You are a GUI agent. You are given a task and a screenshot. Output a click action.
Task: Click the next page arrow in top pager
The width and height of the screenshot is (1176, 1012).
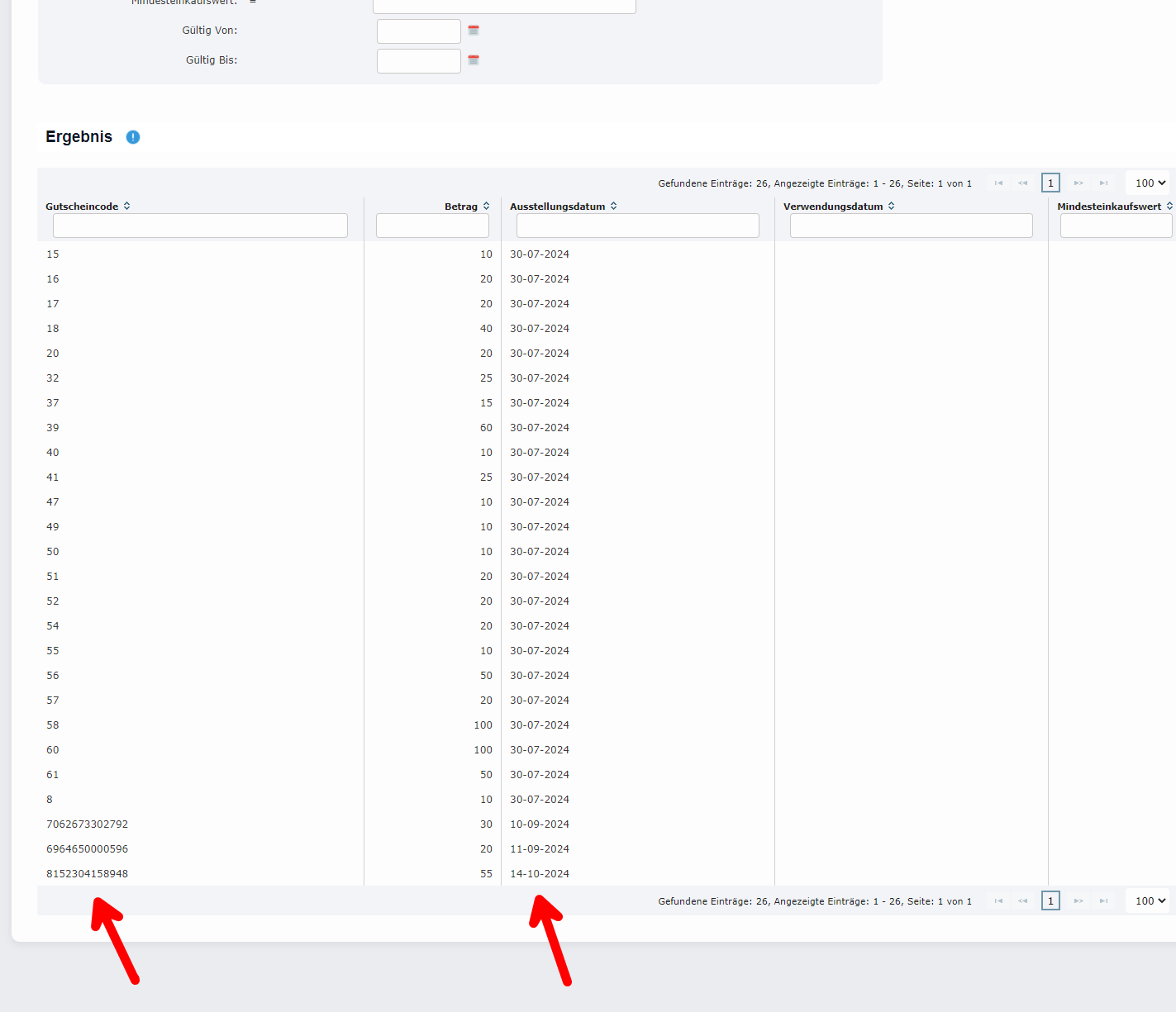pyautogui.click(x=1078, y=183)
